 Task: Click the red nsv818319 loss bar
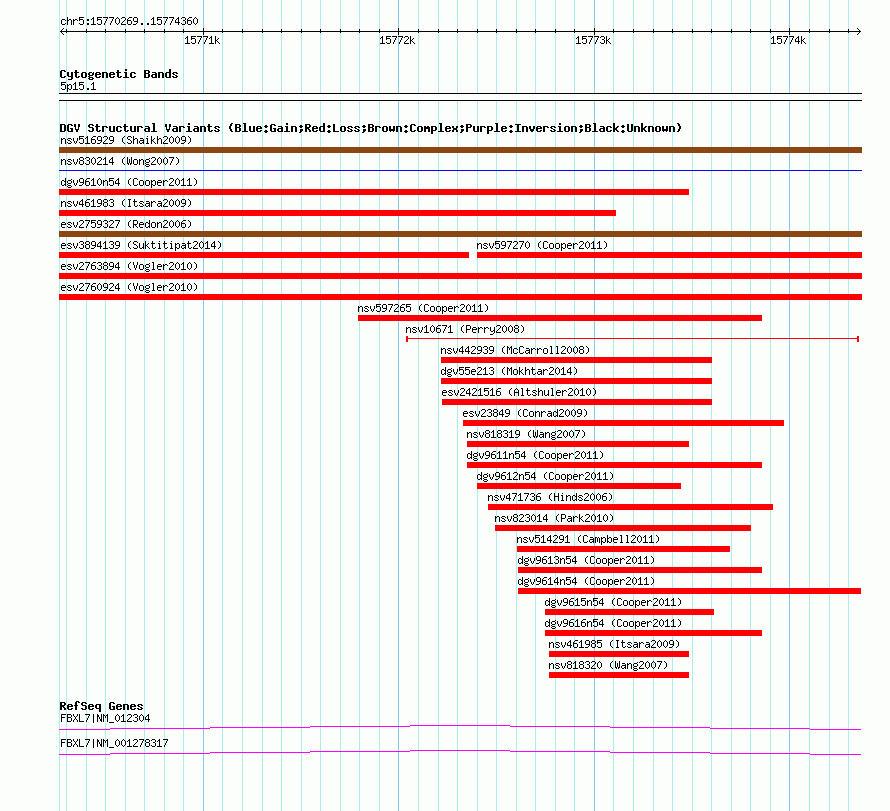pos(578,444)
